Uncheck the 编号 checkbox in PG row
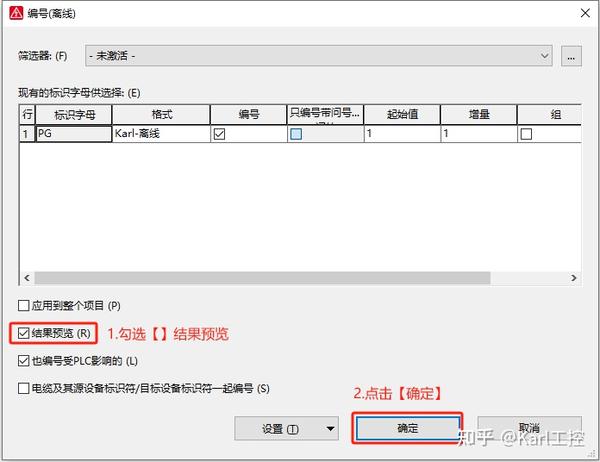 (219, 134)
